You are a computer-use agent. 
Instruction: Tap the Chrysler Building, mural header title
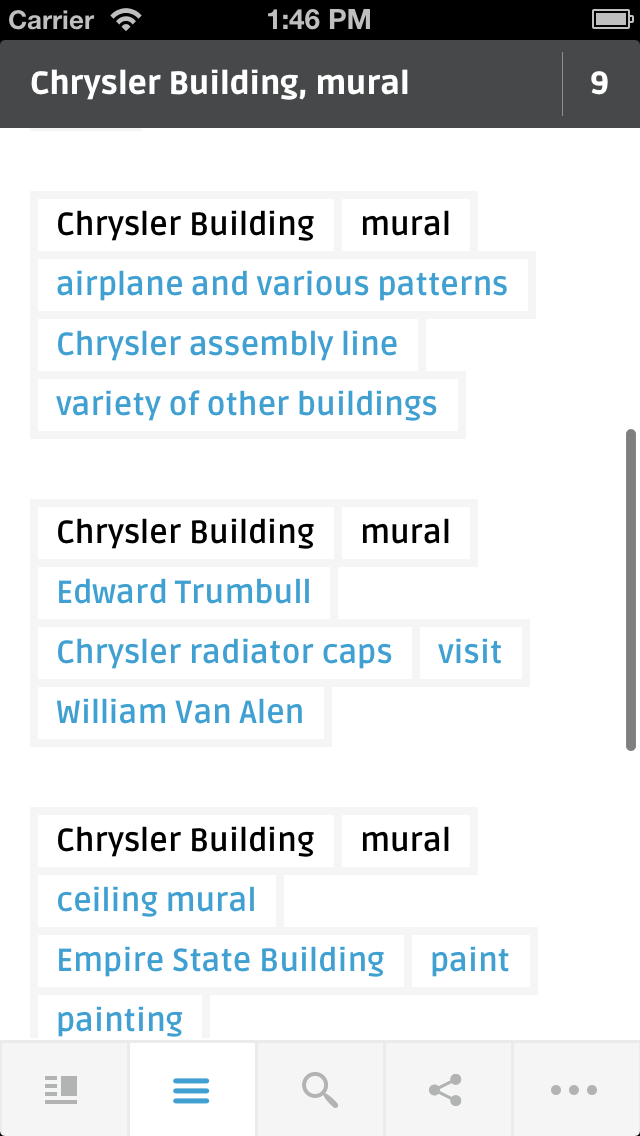(220, 83)
